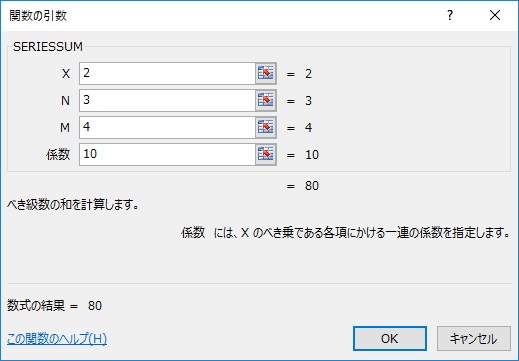Click the 関数の引数 title bar text

point(38,16)
